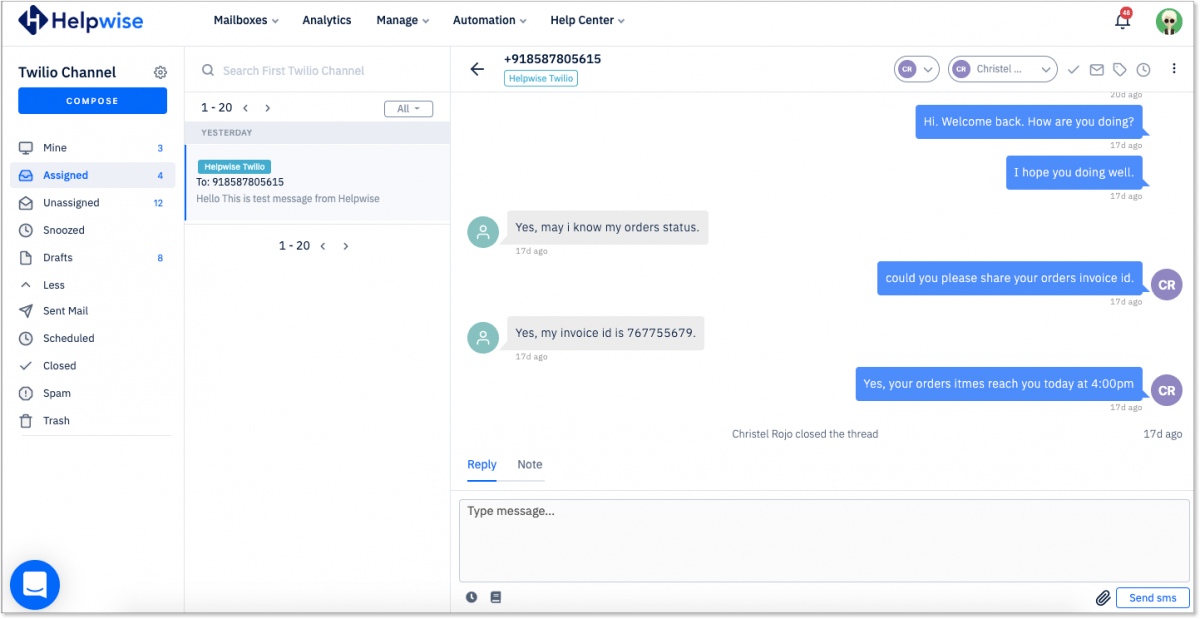Viewport: 1200px width, 619px height.
Task: Expand the Automation menu
Action: click(x=489, y=19)
